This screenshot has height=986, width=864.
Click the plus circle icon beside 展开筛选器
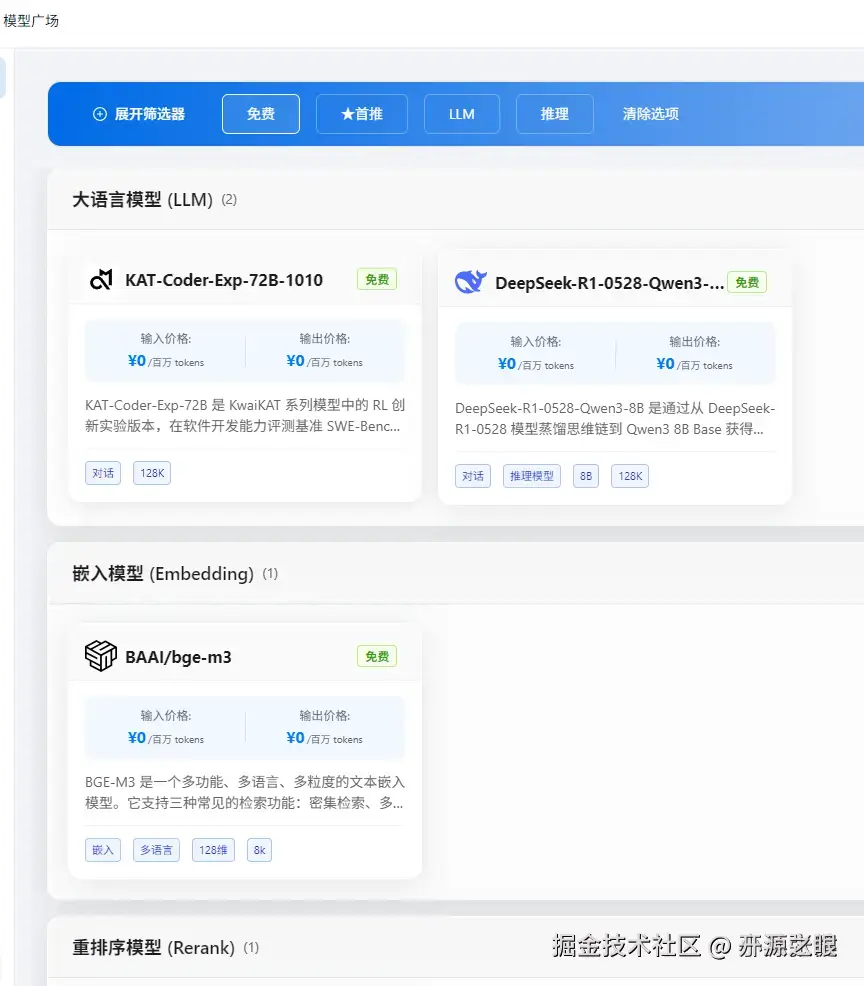100,114
